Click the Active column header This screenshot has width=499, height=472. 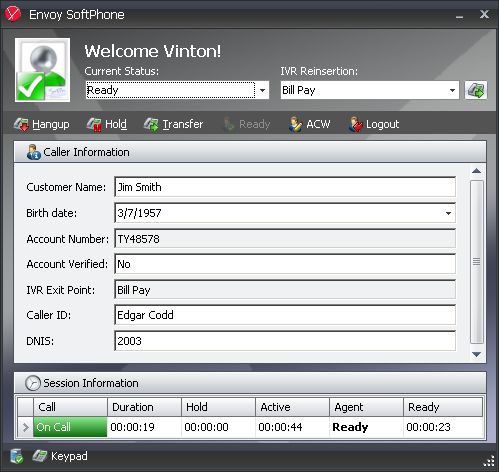pyautogui.click(x=293, y=407)
